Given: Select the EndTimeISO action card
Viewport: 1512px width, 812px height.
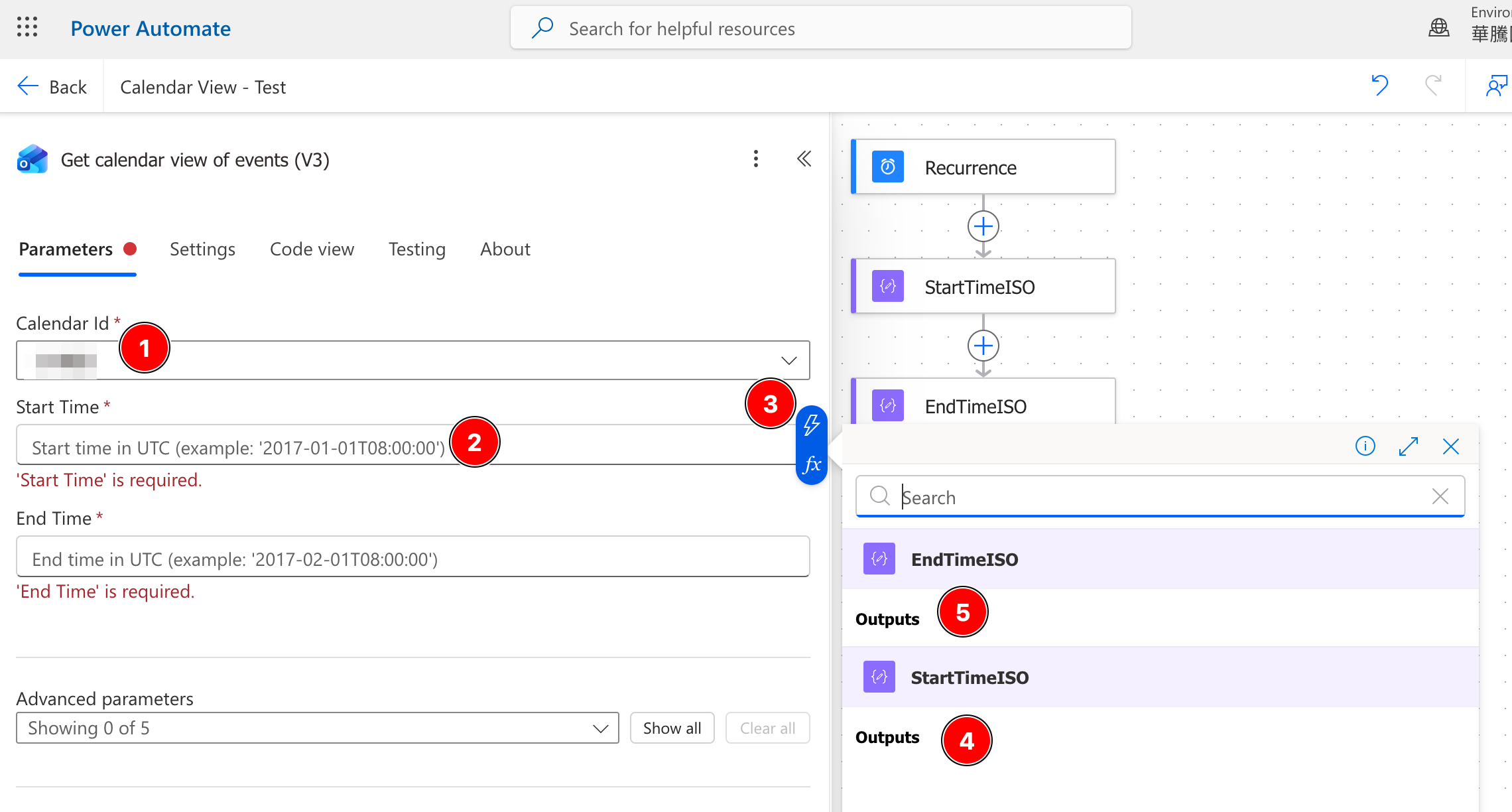Looking at the screenshot, I should pyautogui.click(x=983, y=402).
